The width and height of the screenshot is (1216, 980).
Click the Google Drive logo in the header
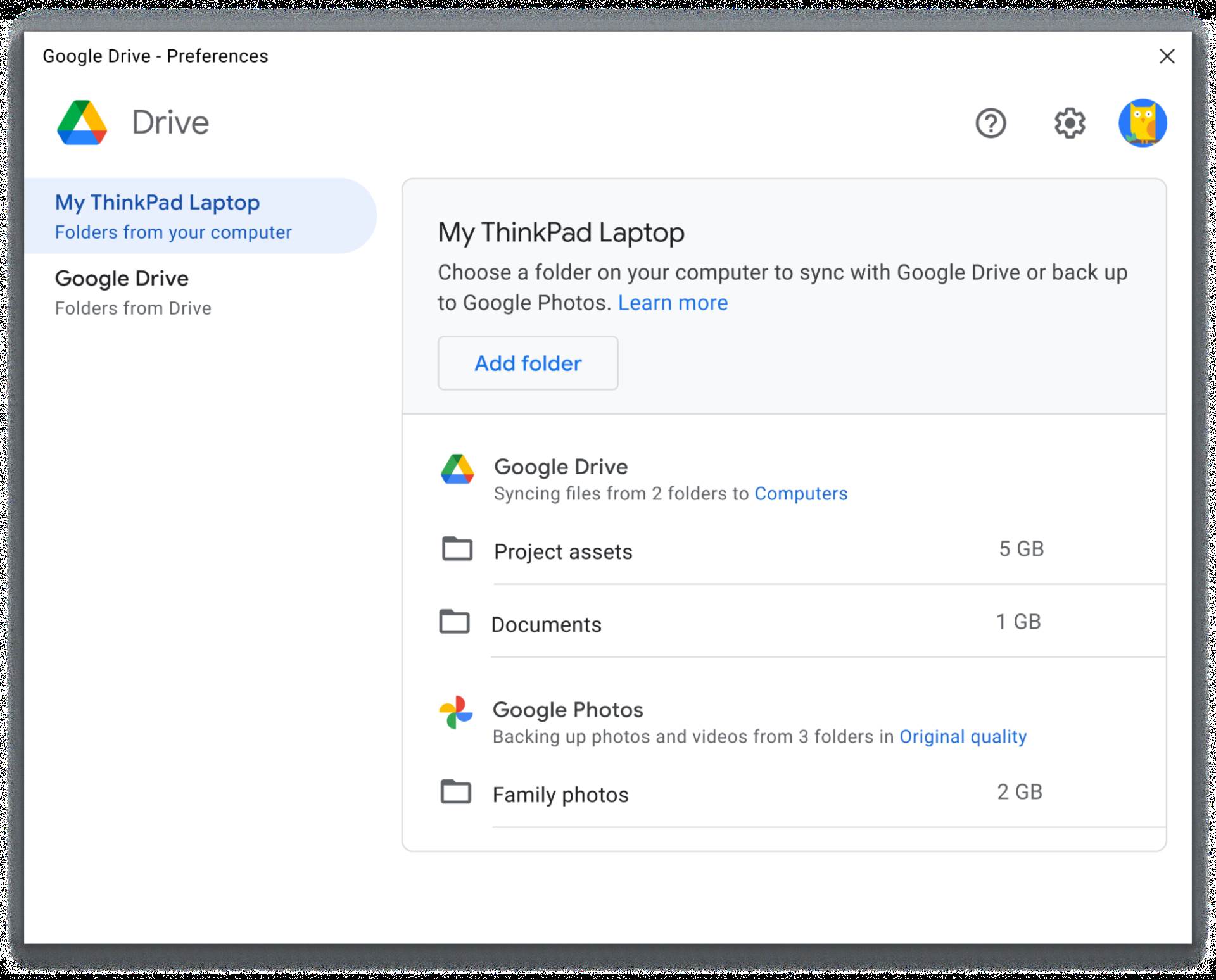pyautogui.click(x=81, y=123)
